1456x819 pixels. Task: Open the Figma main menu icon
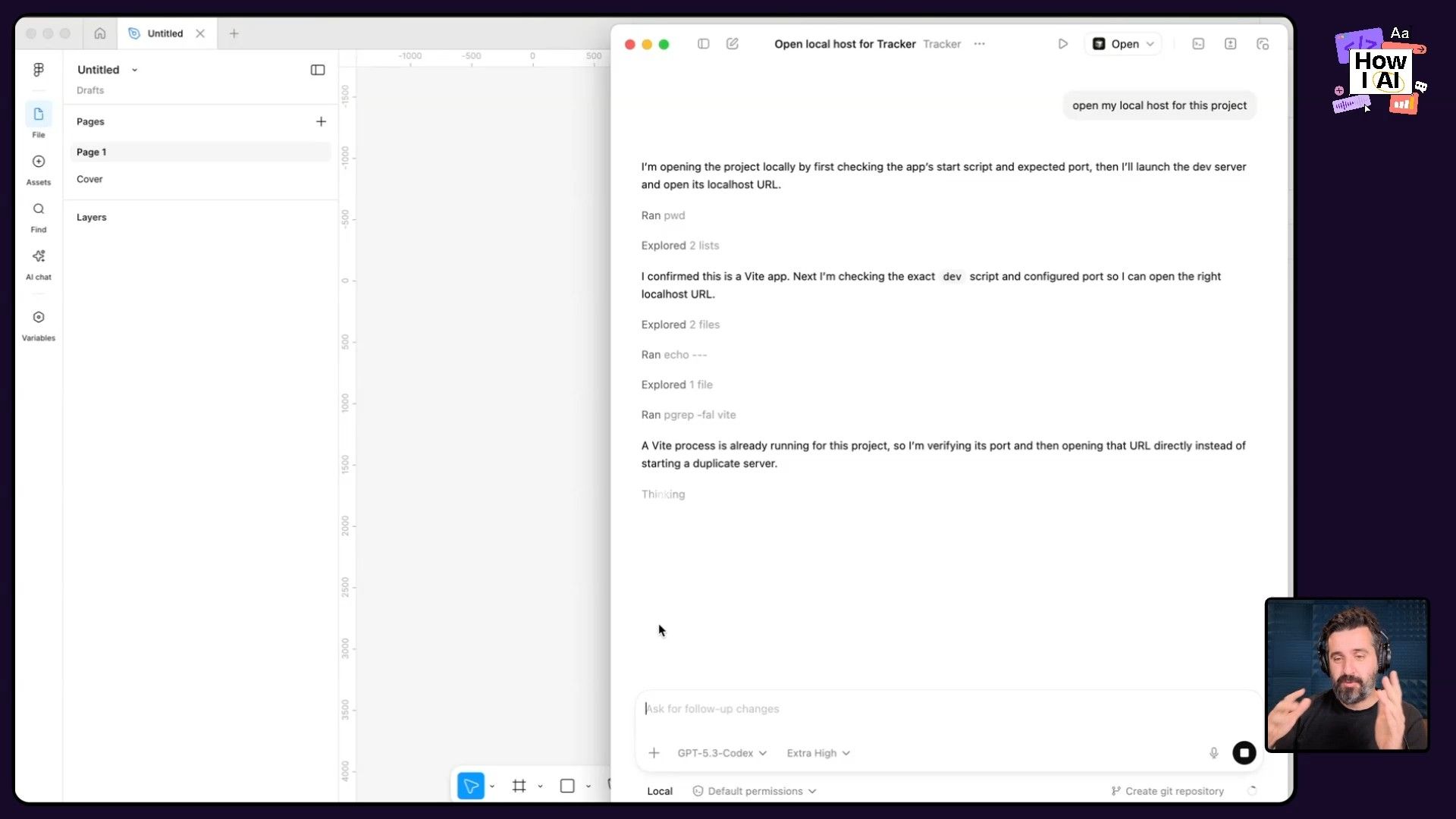[39, 70]
